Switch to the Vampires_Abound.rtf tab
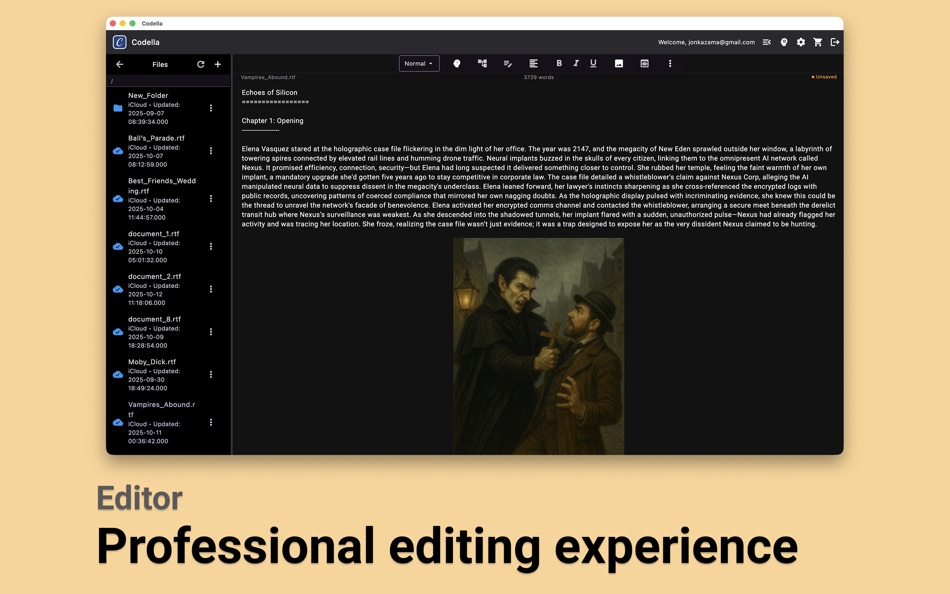Screen dimensions: 950x594 (268, 75)
